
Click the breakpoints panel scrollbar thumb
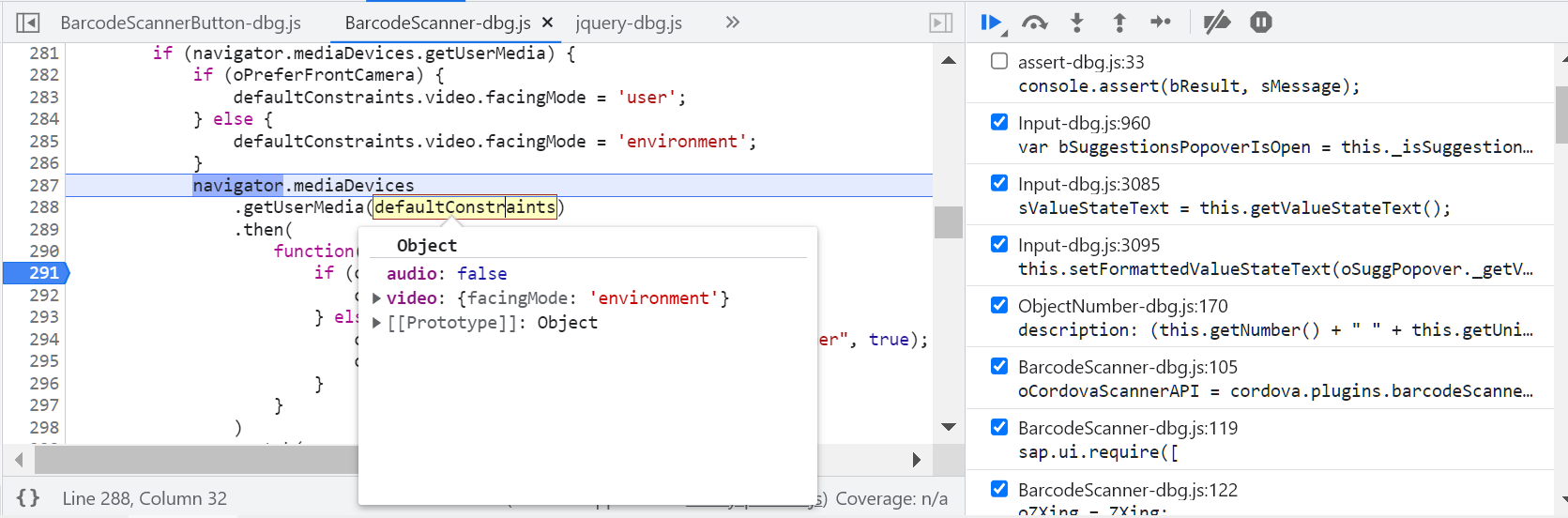click(1561, 114)
